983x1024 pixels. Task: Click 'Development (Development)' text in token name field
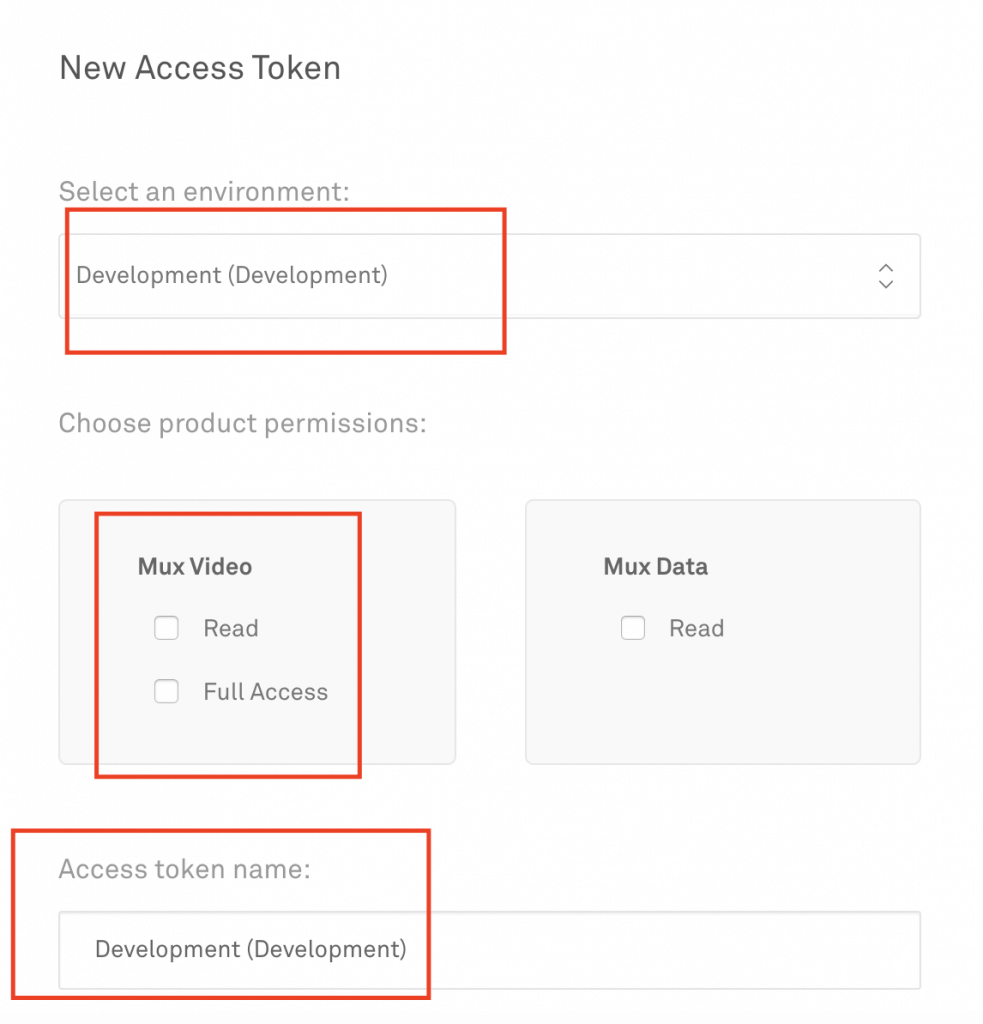tap(251, 950)
